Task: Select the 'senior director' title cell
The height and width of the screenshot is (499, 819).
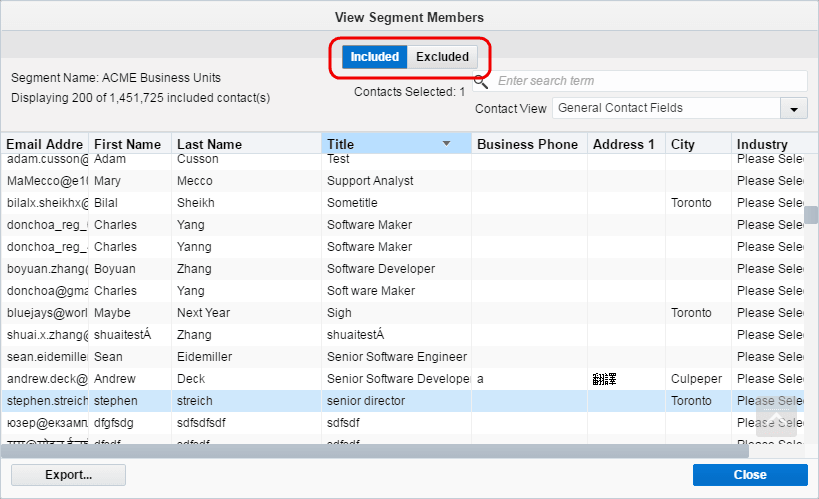Action: pyautogui.click(x=396, y=401)
